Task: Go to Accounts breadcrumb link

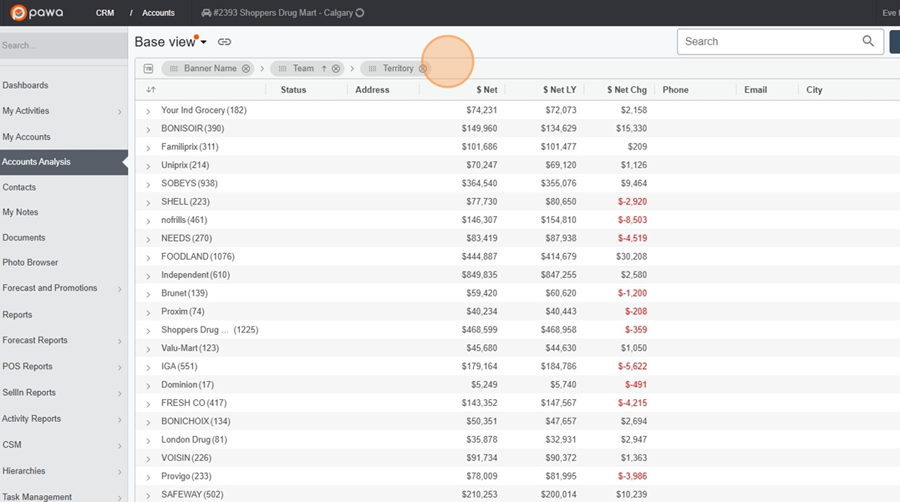Action: pyautogui.click(x=158, y=13)
